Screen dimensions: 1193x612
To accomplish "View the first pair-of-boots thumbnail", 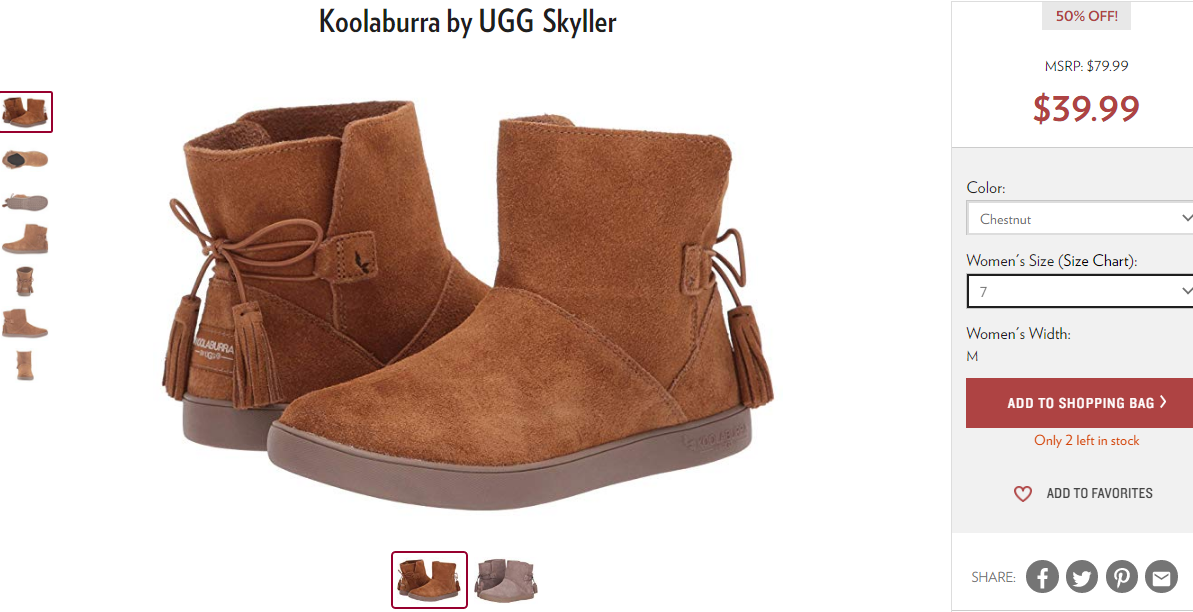I will click(x=26, y=112).
